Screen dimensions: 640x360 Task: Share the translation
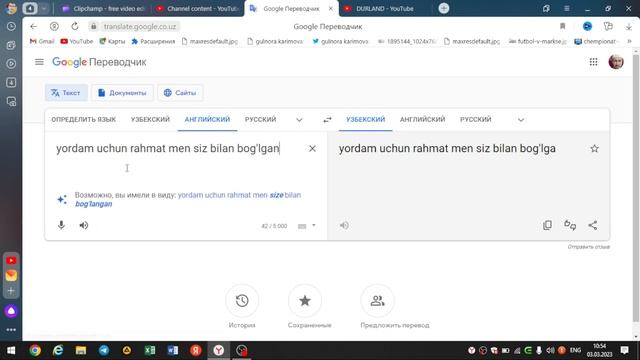coord(593,225)
